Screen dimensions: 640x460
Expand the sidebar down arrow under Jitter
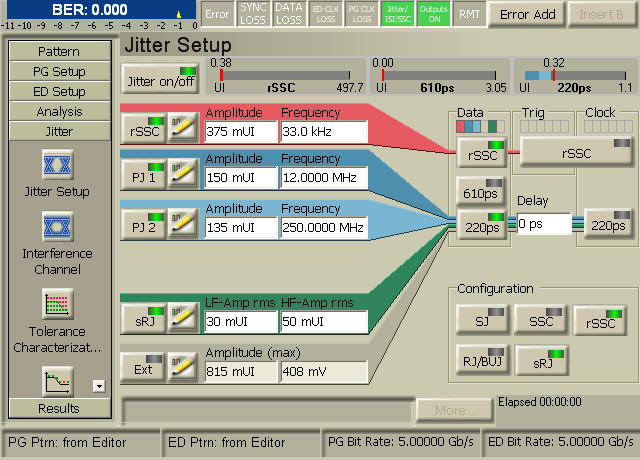[98, 385]
